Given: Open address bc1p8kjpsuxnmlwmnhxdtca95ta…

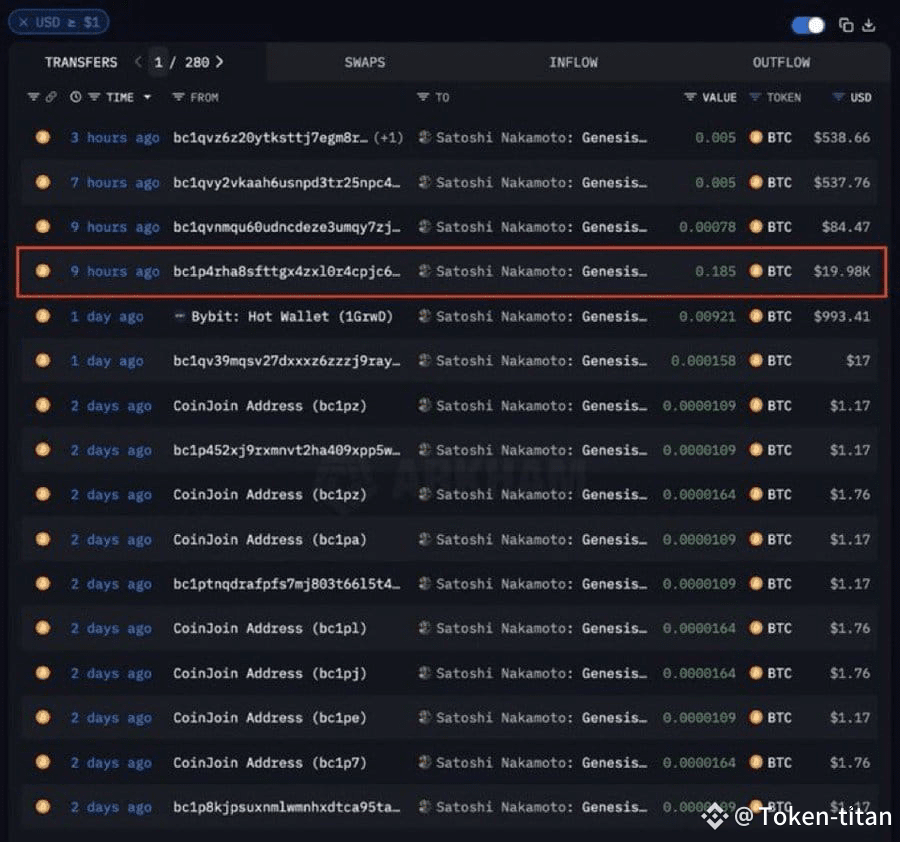Looking at the screenshot, I should (286, 808).
